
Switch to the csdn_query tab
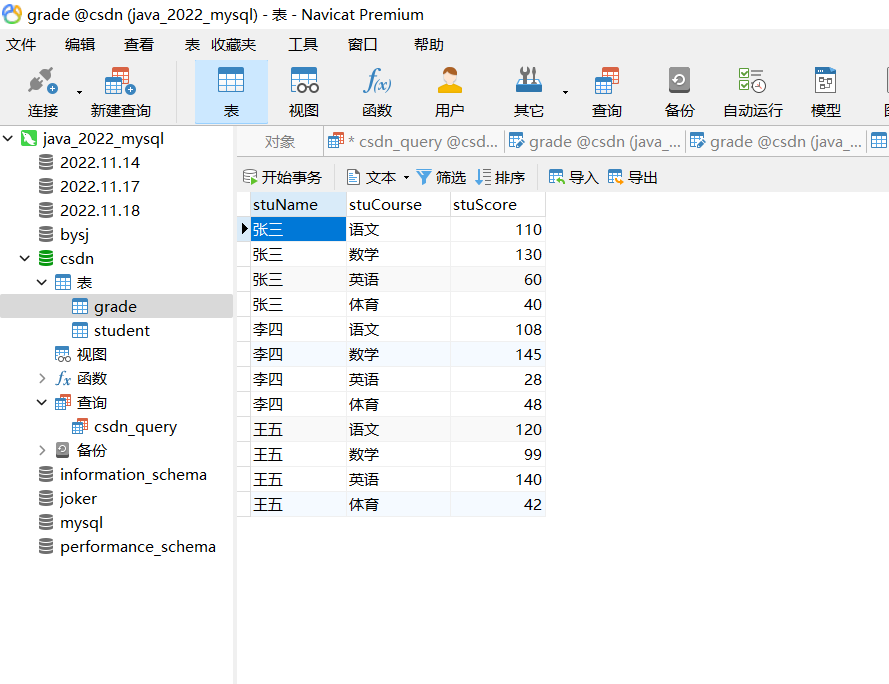(413, 142)
